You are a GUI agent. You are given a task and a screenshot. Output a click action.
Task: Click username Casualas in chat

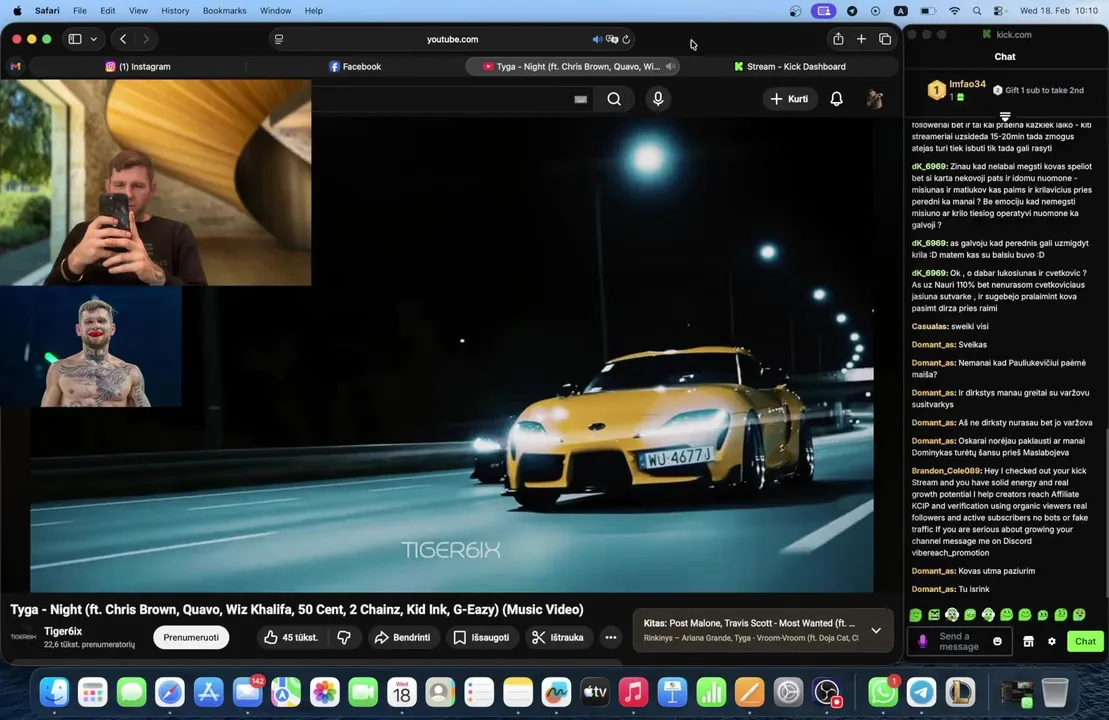(x=929, y=327)
